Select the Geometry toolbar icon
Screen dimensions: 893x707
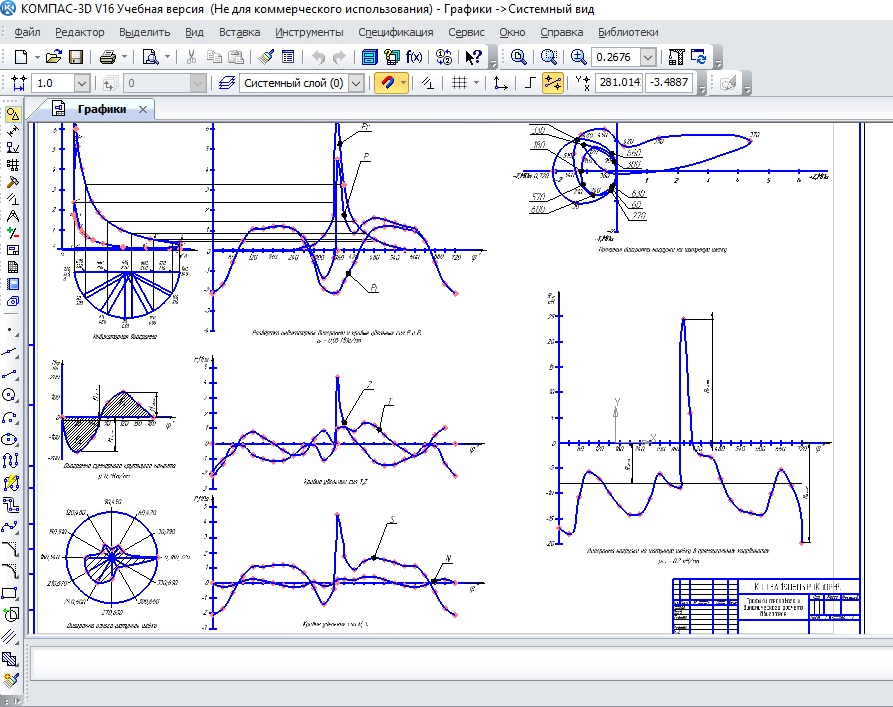(x=13, y=114)
